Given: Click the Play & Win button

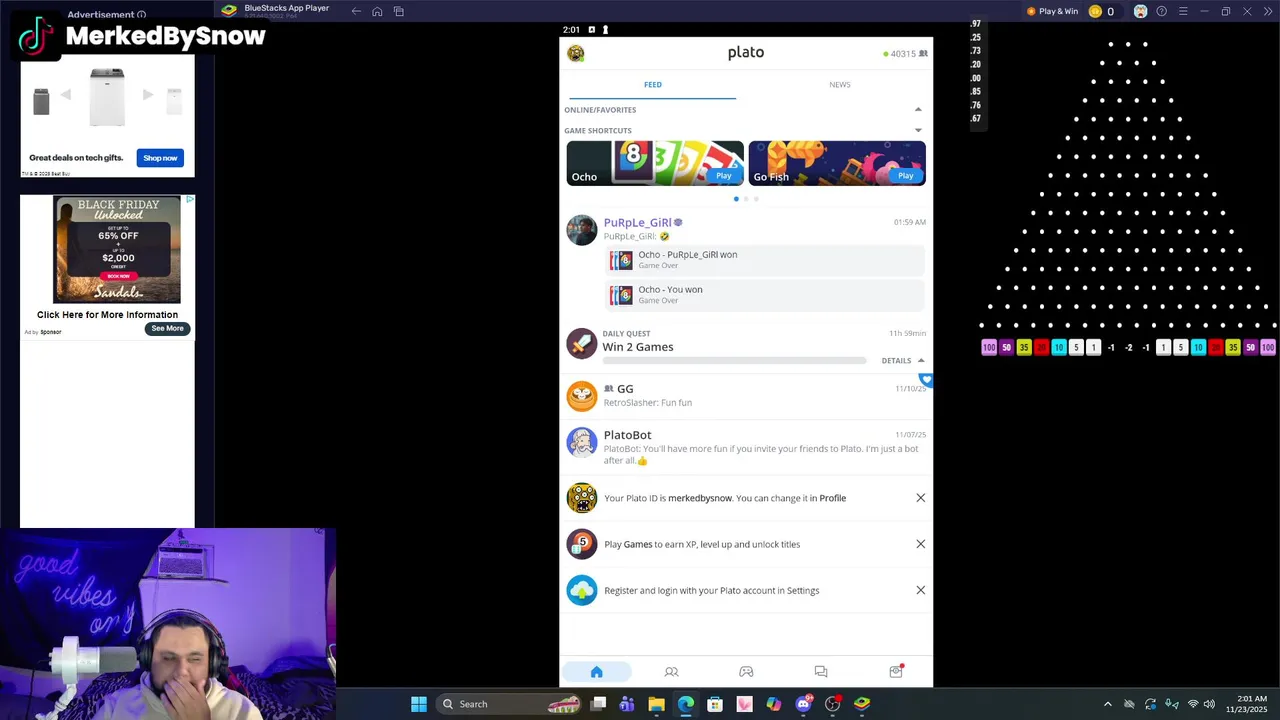Looking at the screenshot, I should point(1053,11).
